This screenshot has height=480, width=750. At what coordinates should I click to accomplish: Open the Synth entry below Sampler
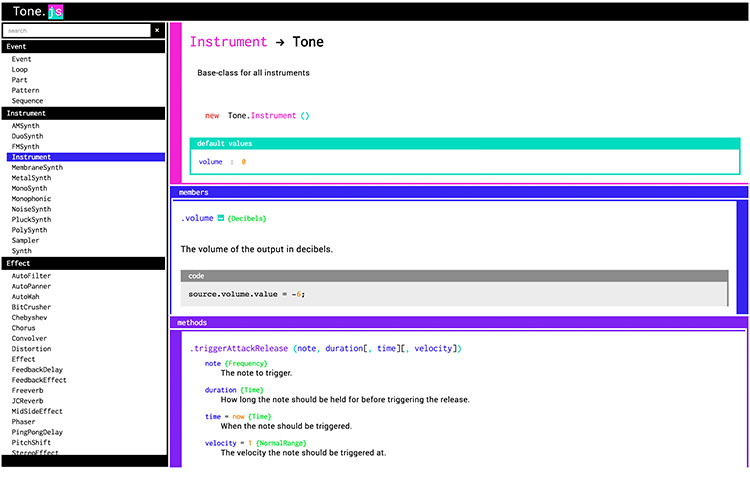click(22, 251)
